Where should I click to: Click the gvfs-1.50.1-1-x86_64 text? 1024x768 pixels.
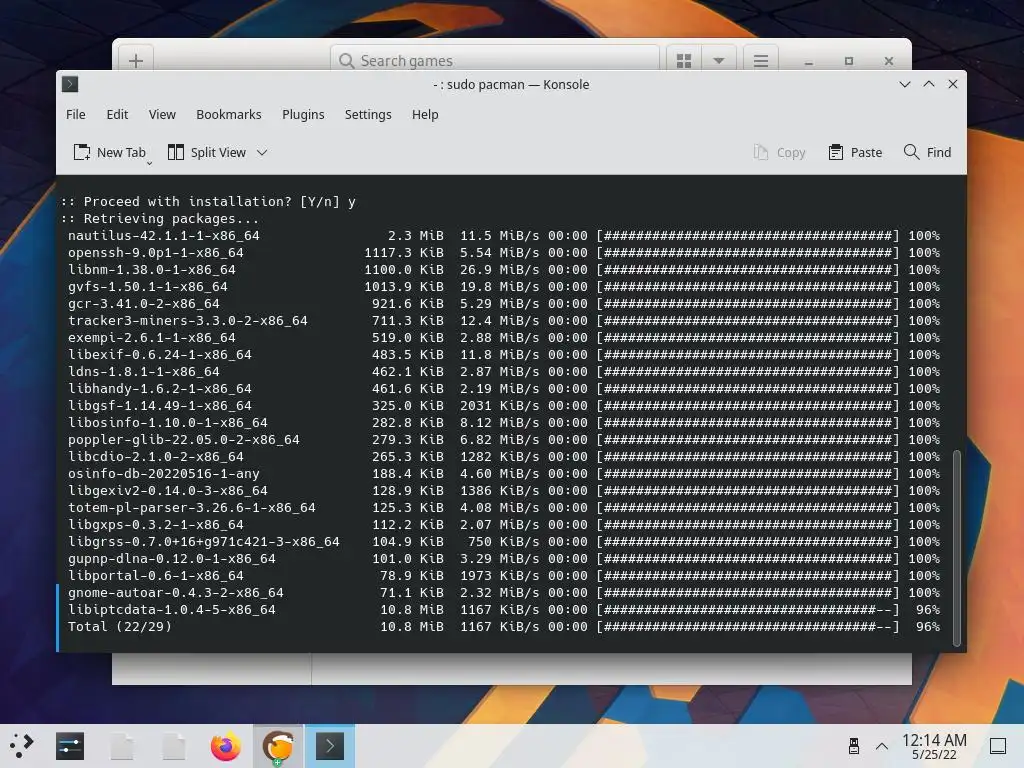[148, 287]
